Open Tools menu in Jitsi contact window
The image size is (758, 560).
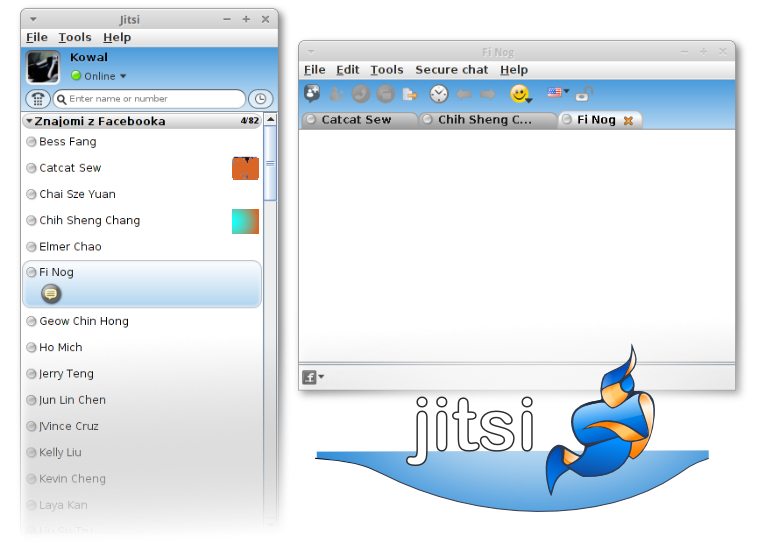[x=75, y=37]
